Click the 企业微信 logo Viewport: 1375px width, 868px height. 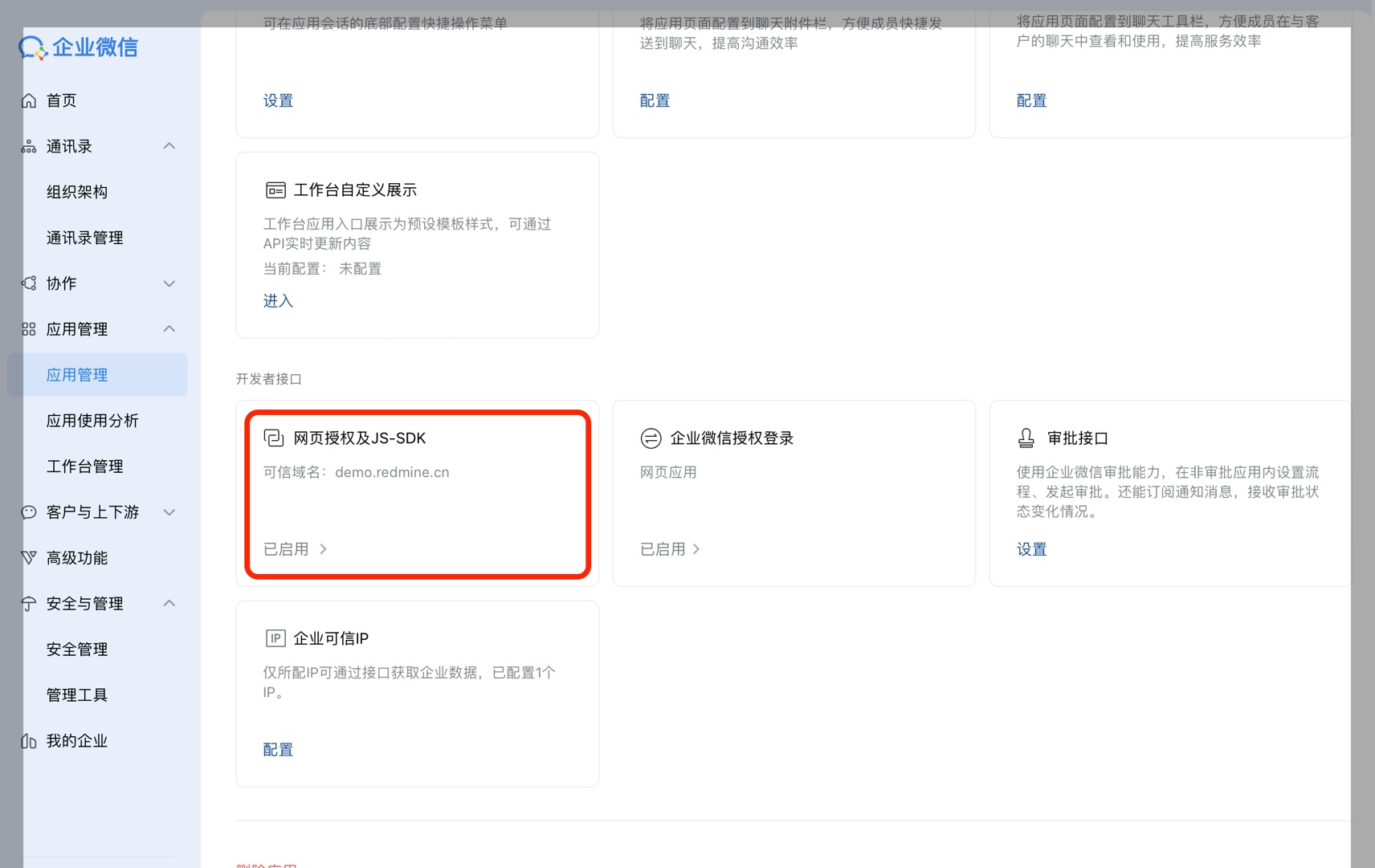[x=78, y=47]
